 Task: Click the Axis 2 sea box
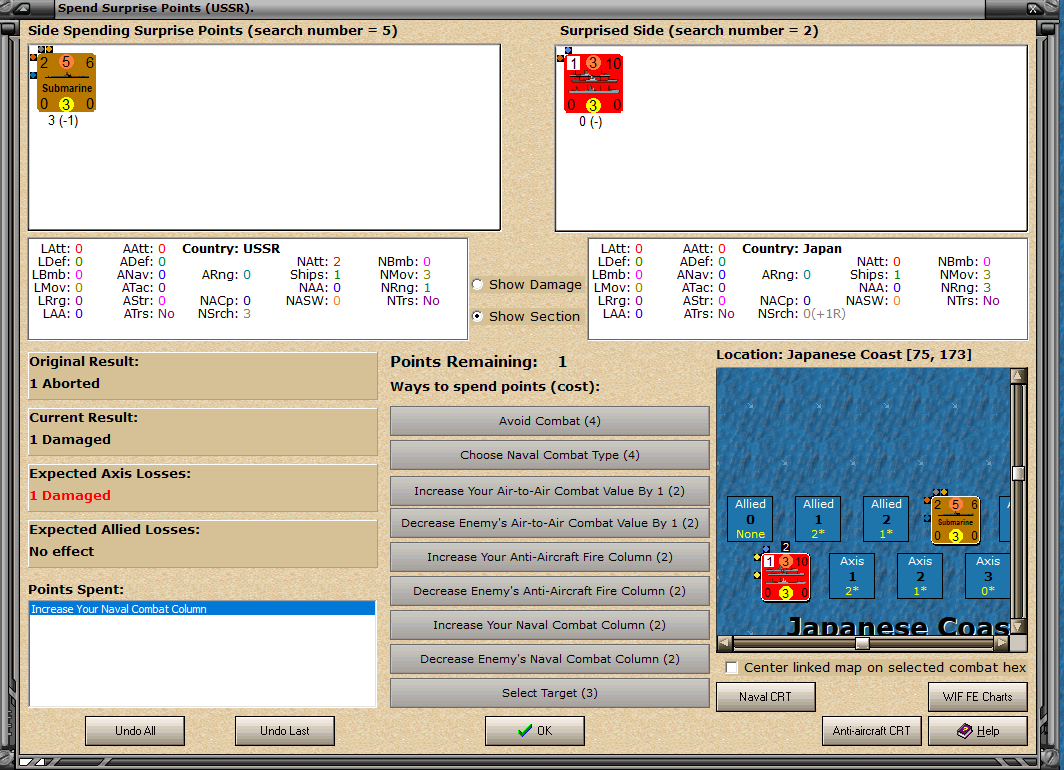[919, 576]
